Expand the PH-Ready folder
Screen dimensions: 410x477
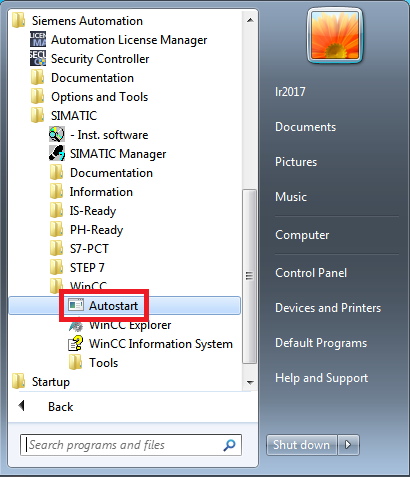(x=86, y=230)
